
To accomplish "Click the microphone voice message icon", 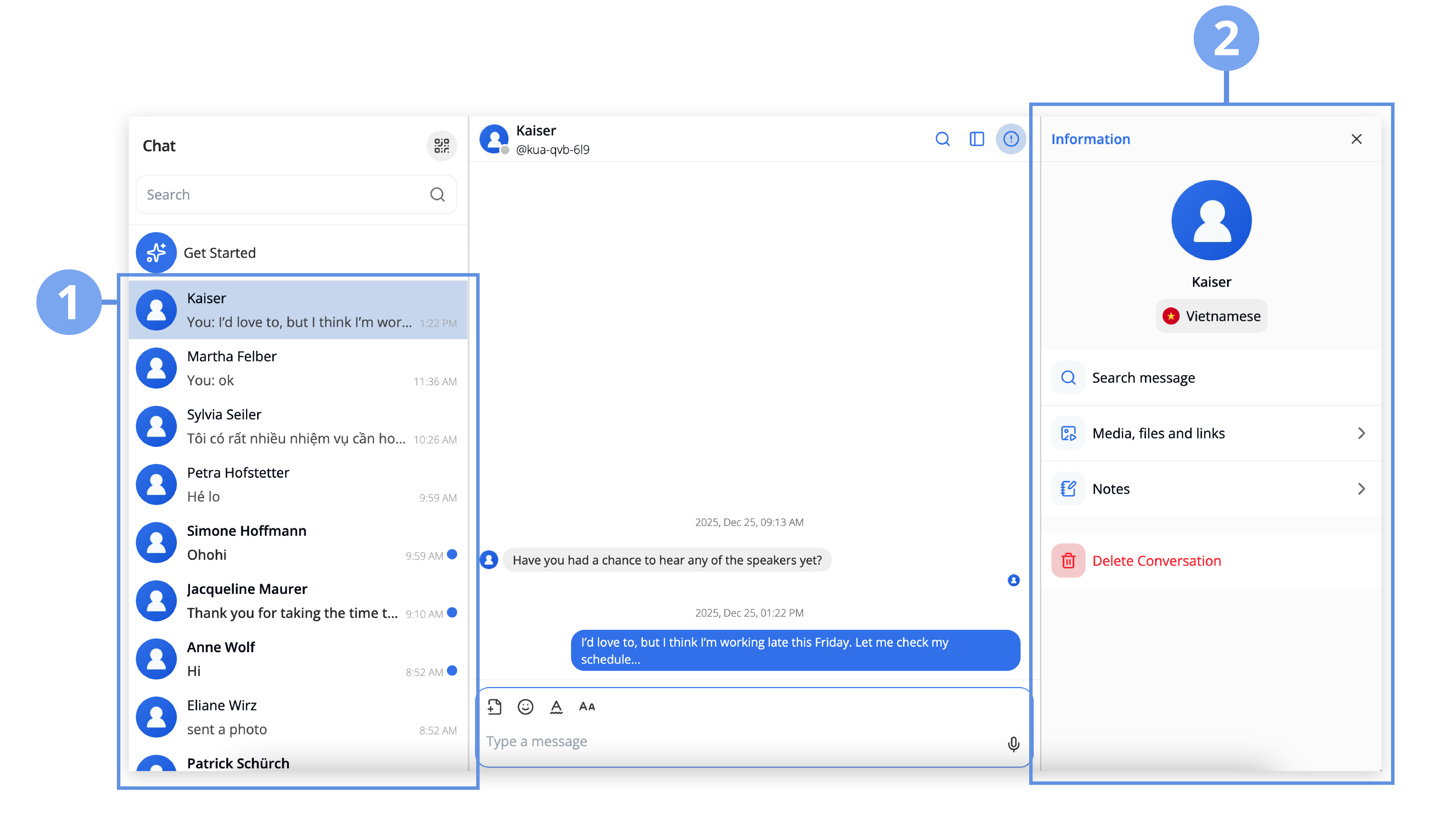I will [x=1013, y=744].
